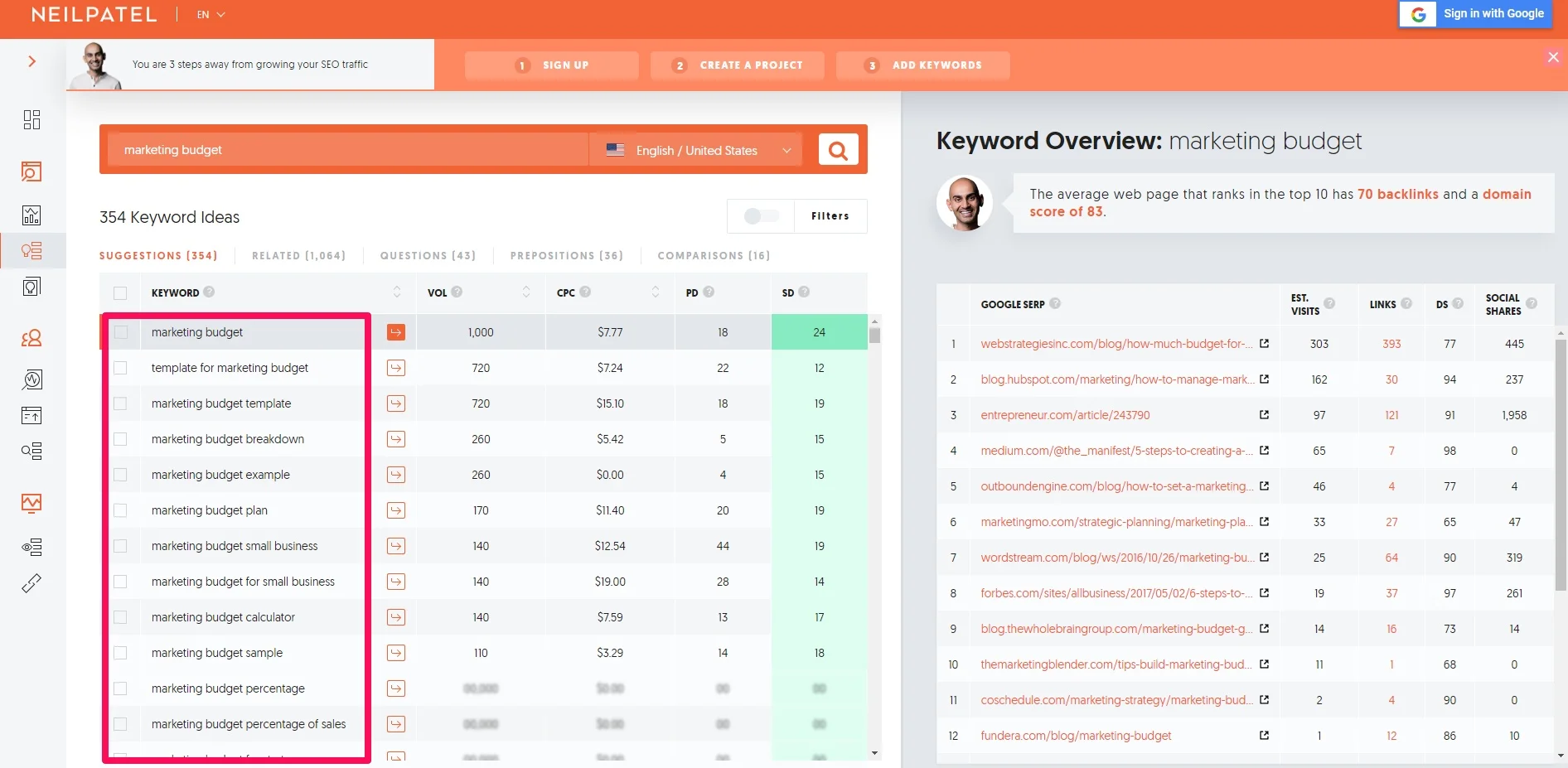The image size is (1568, 768).
Task: Open external link for entrepreneur.com result
Action: pos(1264,414)
